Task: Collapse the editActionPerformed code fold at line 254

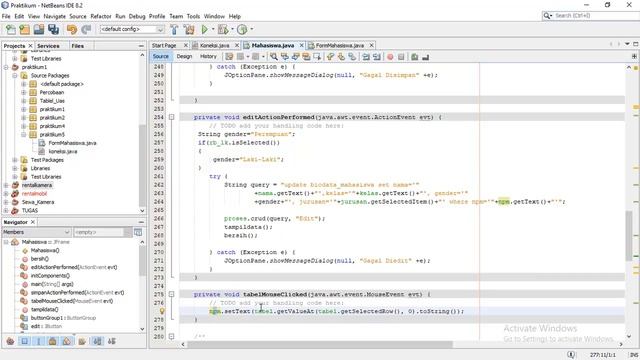Action: tap(171, 117)
